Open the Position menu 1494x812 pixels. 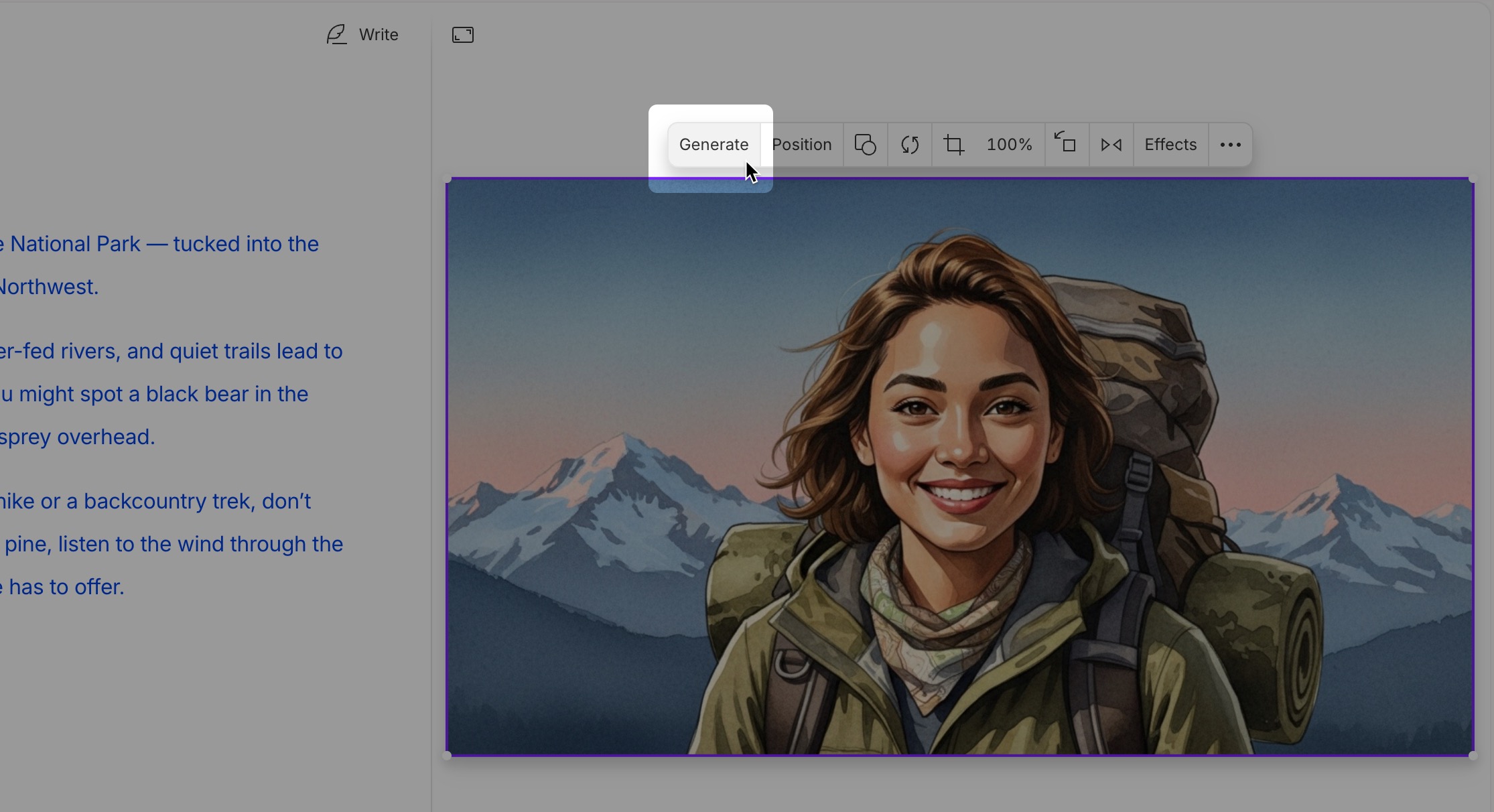coord(801,144)
